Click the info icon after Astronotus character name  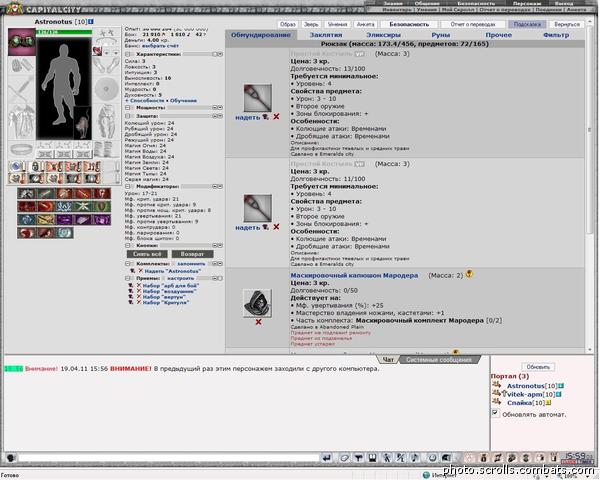coord(91,21)
